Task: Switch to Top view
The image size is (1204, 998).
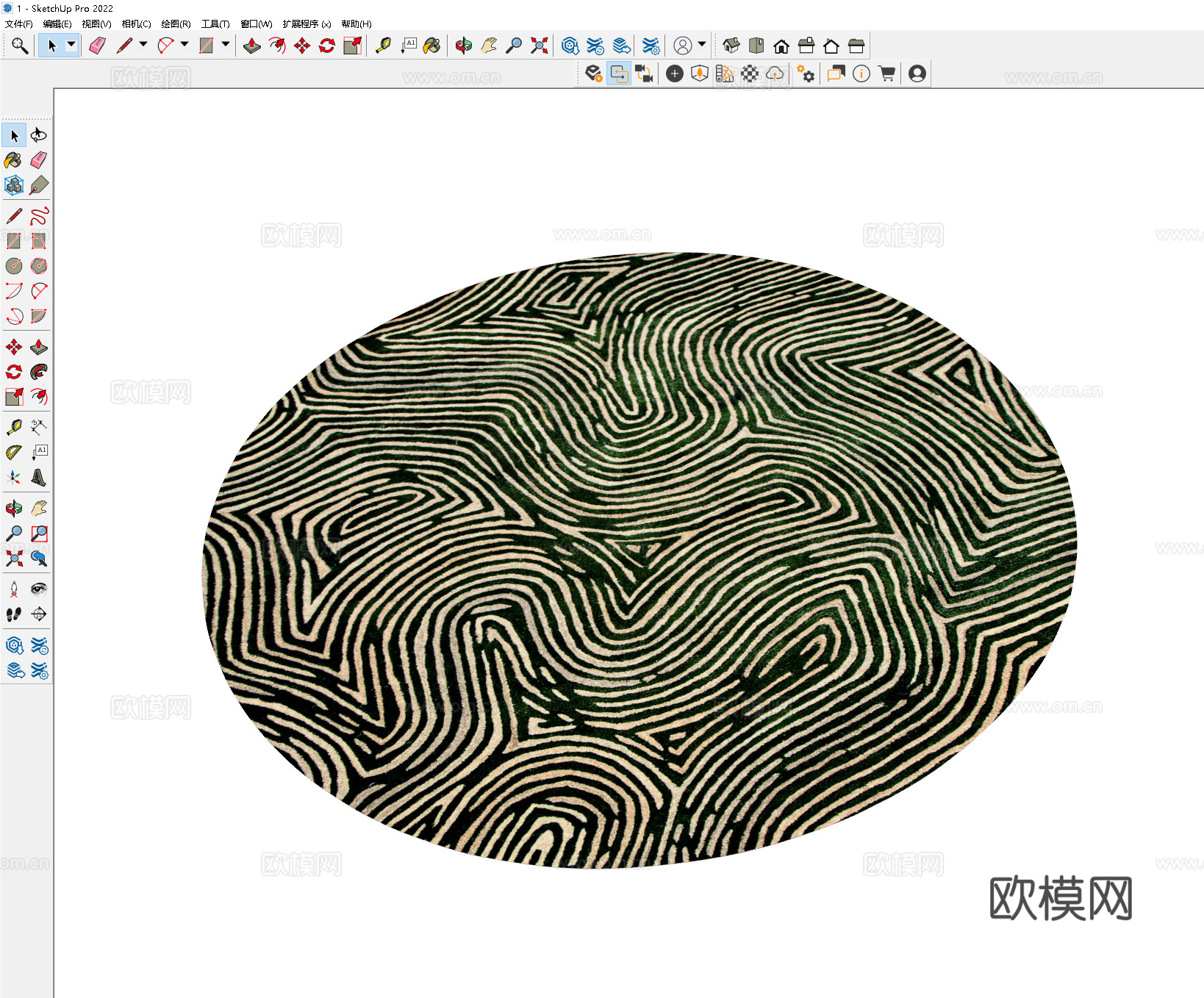Action: [x=756, y=46]
